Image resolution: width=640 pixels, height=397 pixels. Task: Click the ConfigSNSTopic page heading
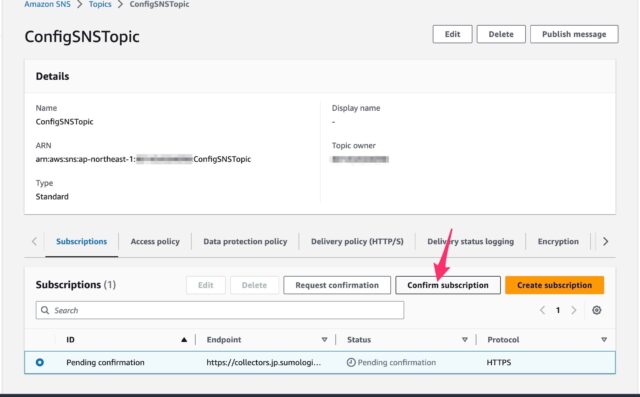(x=82, y=37)
